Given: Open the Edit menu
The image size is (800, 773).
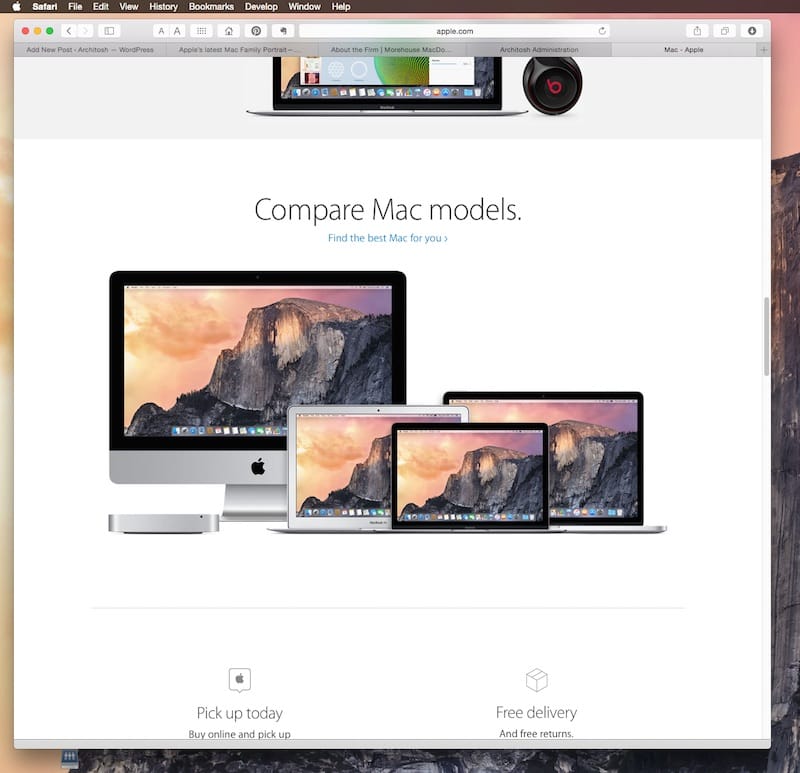Looking at the screenshot, I should pyautogui.click(x=101, y=6).
